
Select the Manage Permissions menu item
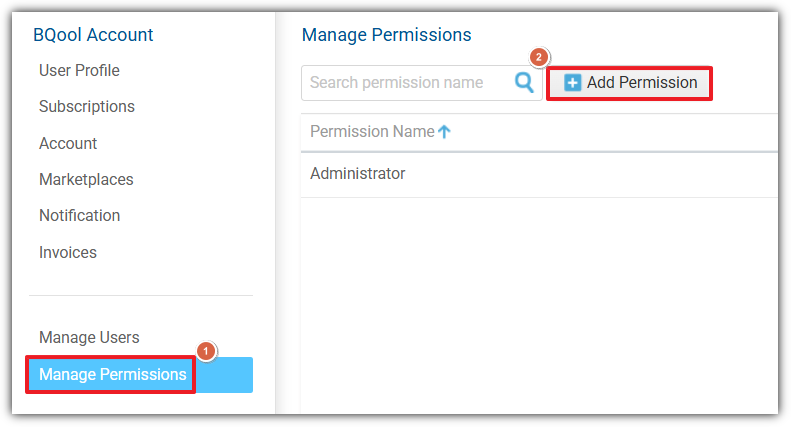141,375
